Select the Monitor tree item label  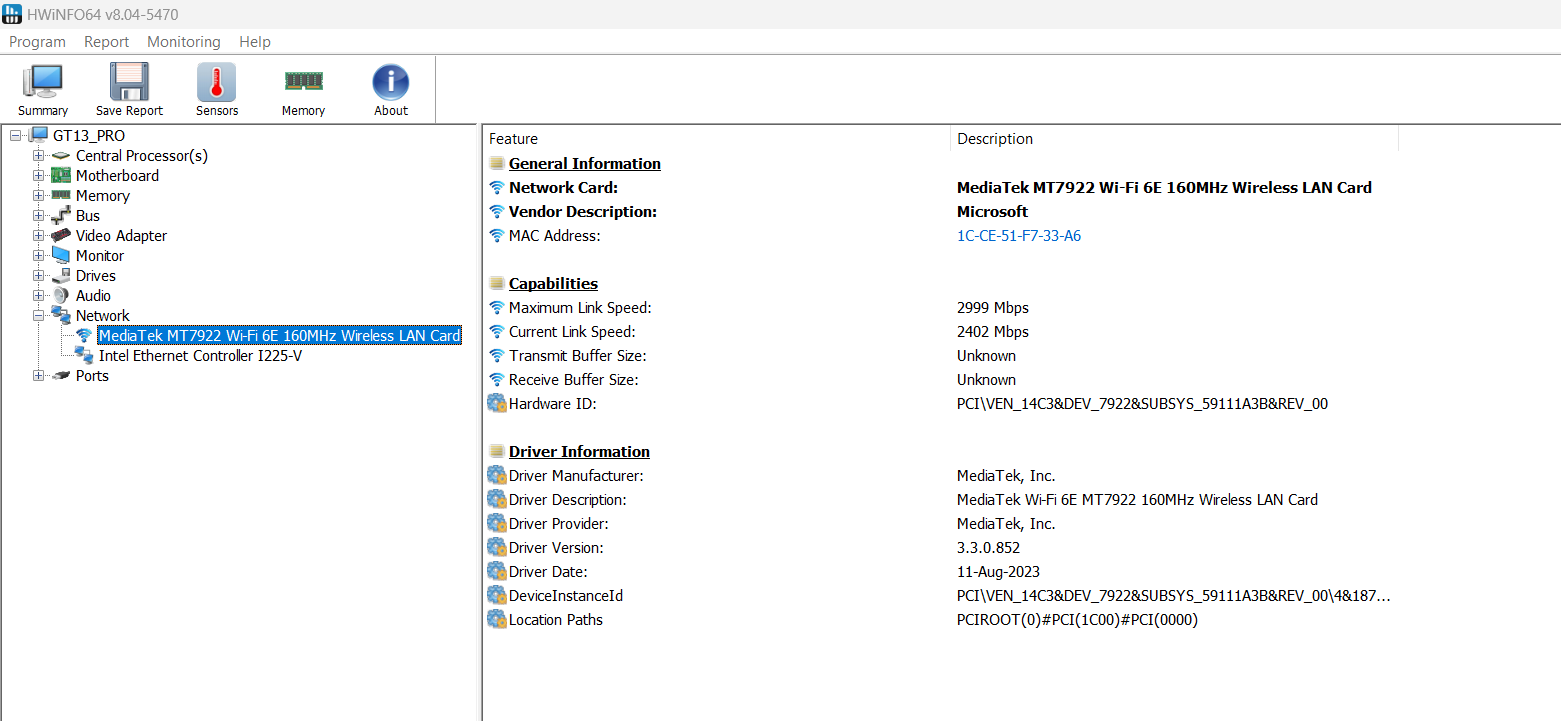pyautogui.click(x=101, y=256)
